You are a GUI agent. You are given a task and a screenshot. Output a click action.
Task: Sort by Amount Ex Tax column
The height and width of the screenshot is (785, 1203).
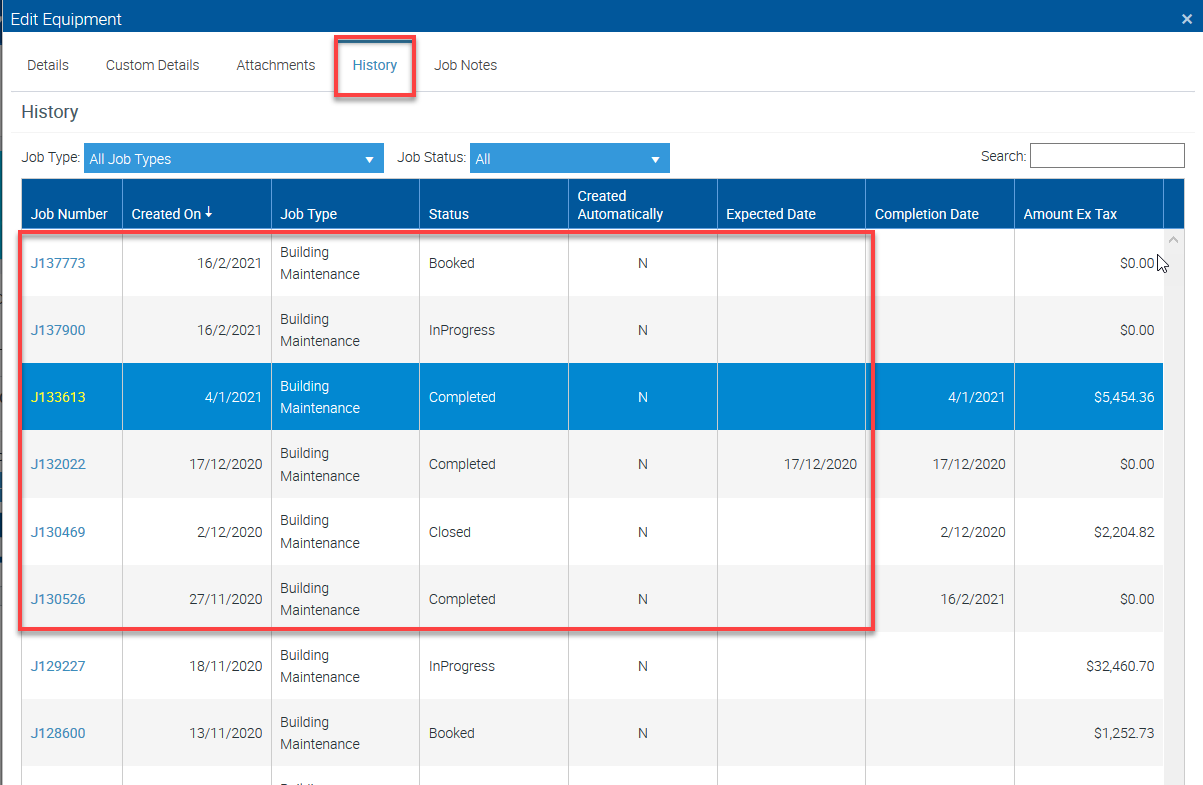pos(1070,214)
